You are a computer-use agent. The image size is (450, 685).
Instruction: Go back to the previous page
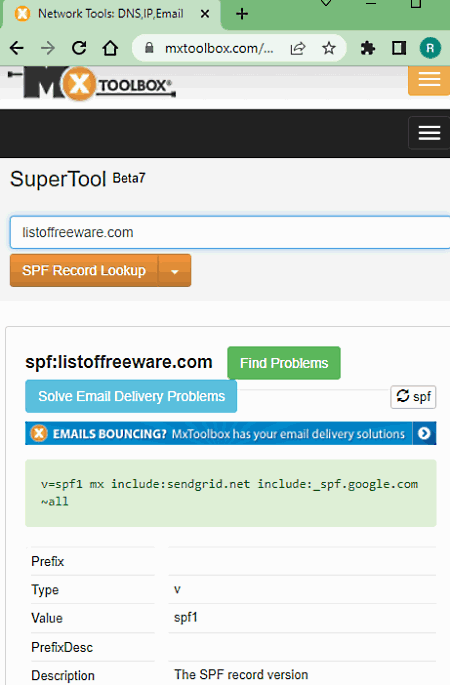17,48
